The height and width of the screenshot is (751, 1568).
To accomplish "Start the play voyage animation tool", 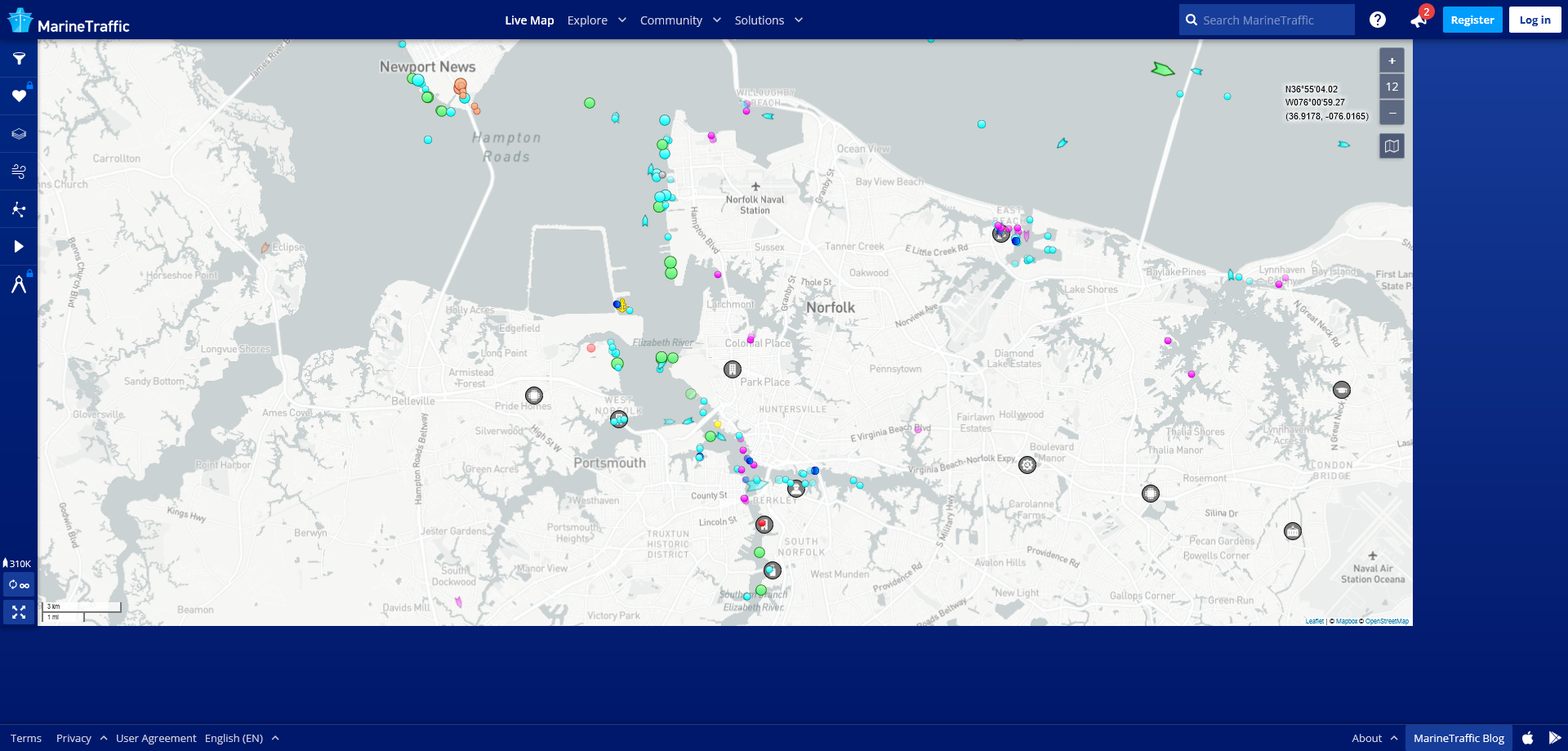I will 19,247.
